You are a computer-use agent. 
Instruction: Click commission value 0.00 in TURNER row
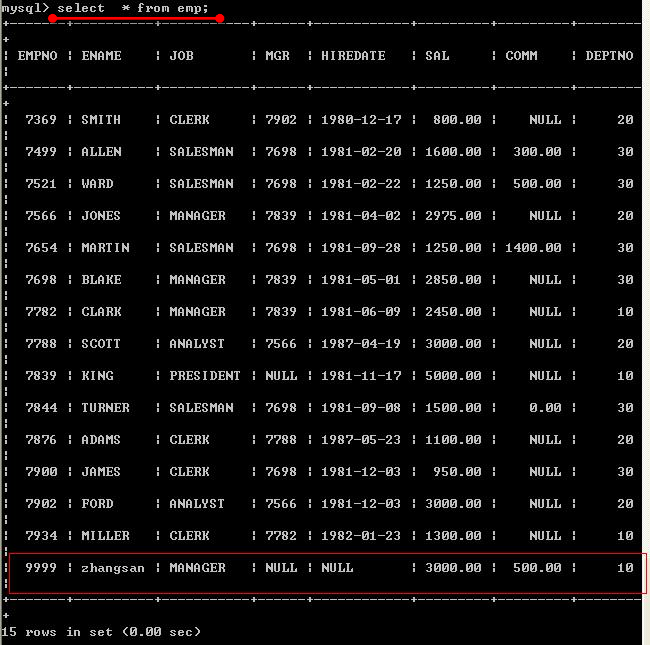(x=546, y=408)
